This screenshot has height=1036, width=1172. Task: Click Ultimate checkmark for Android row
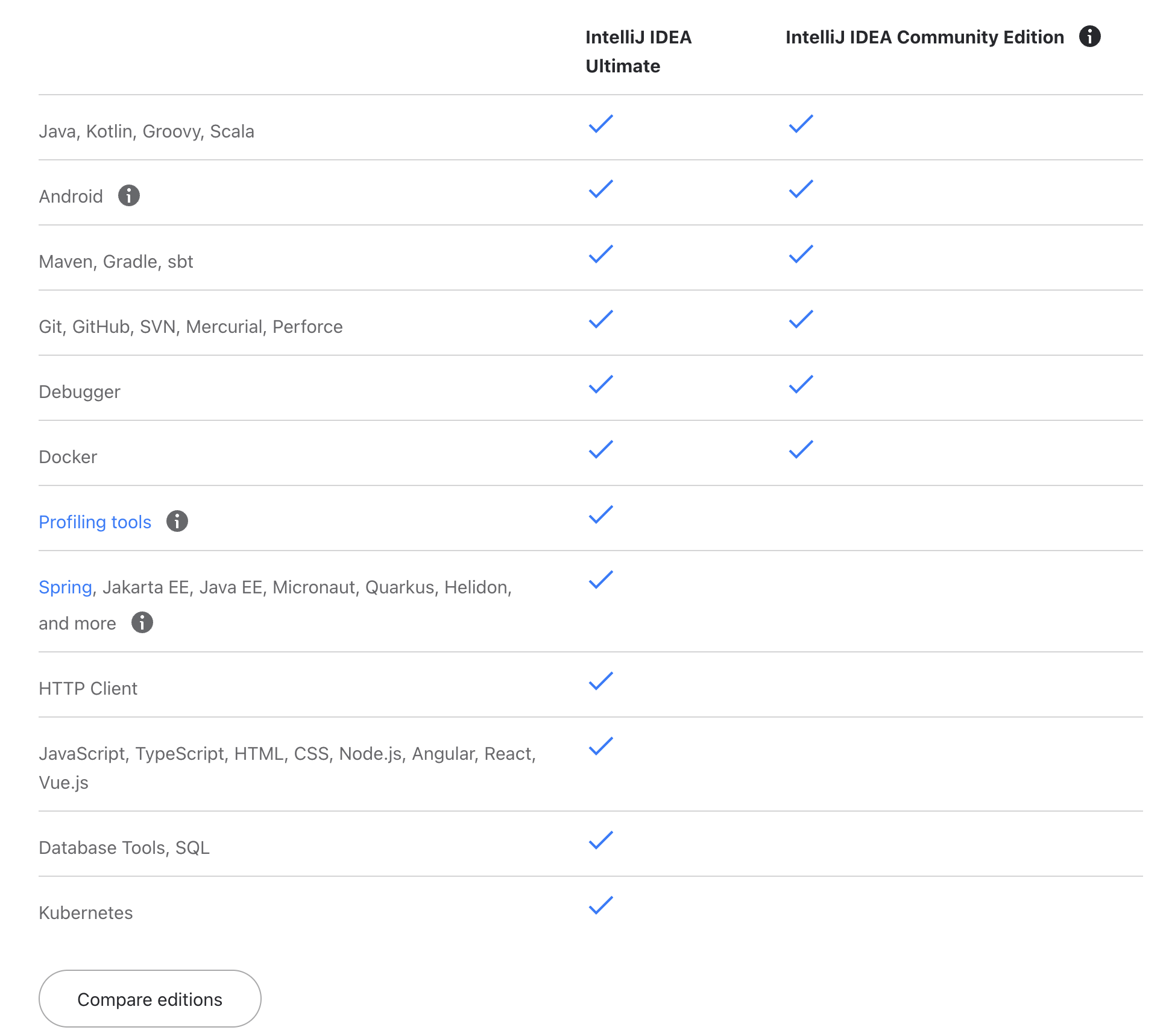[x=600, y=189]
